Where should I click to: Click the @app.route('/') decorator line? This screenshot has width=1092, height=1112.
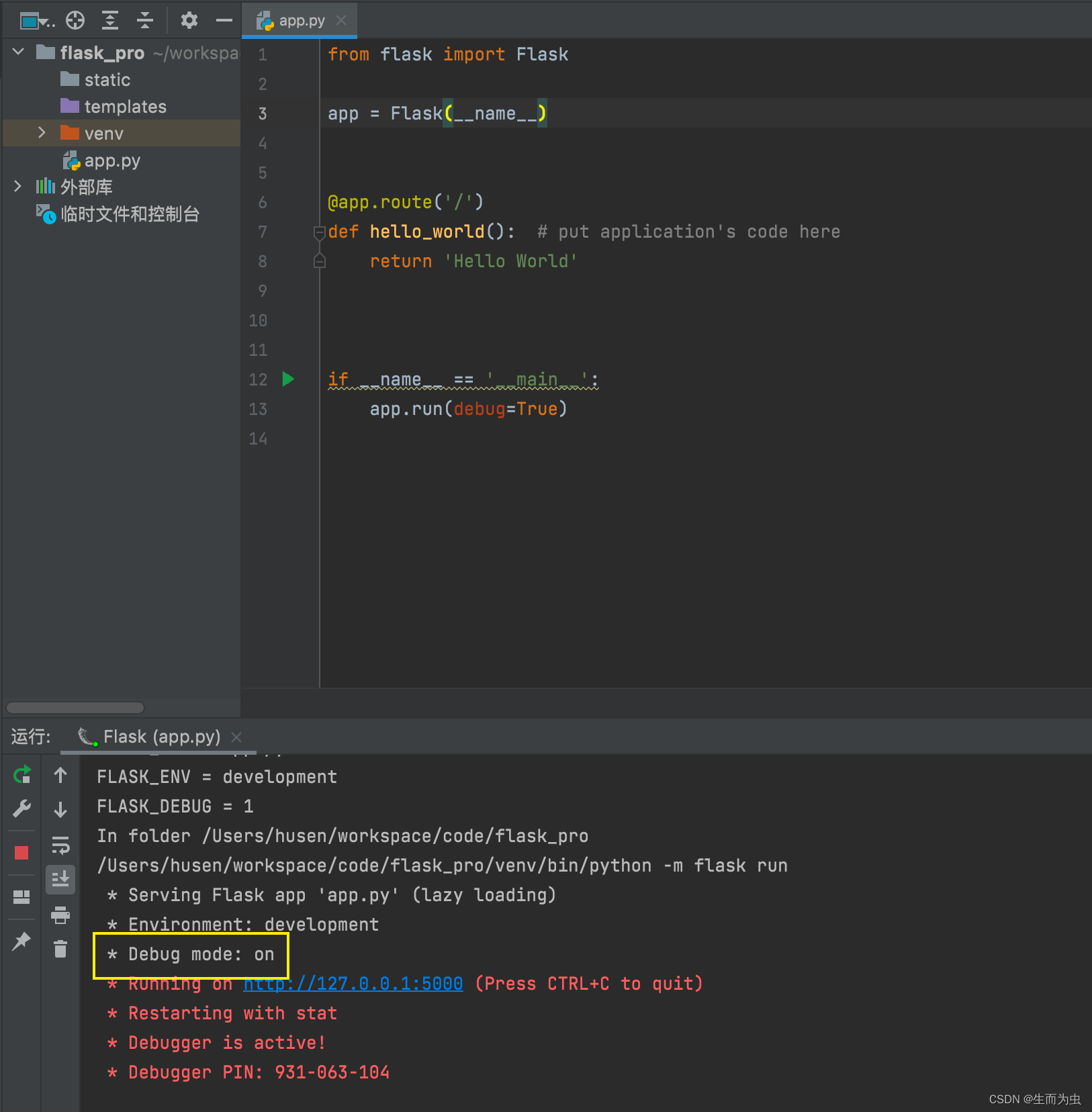point(406,202)
